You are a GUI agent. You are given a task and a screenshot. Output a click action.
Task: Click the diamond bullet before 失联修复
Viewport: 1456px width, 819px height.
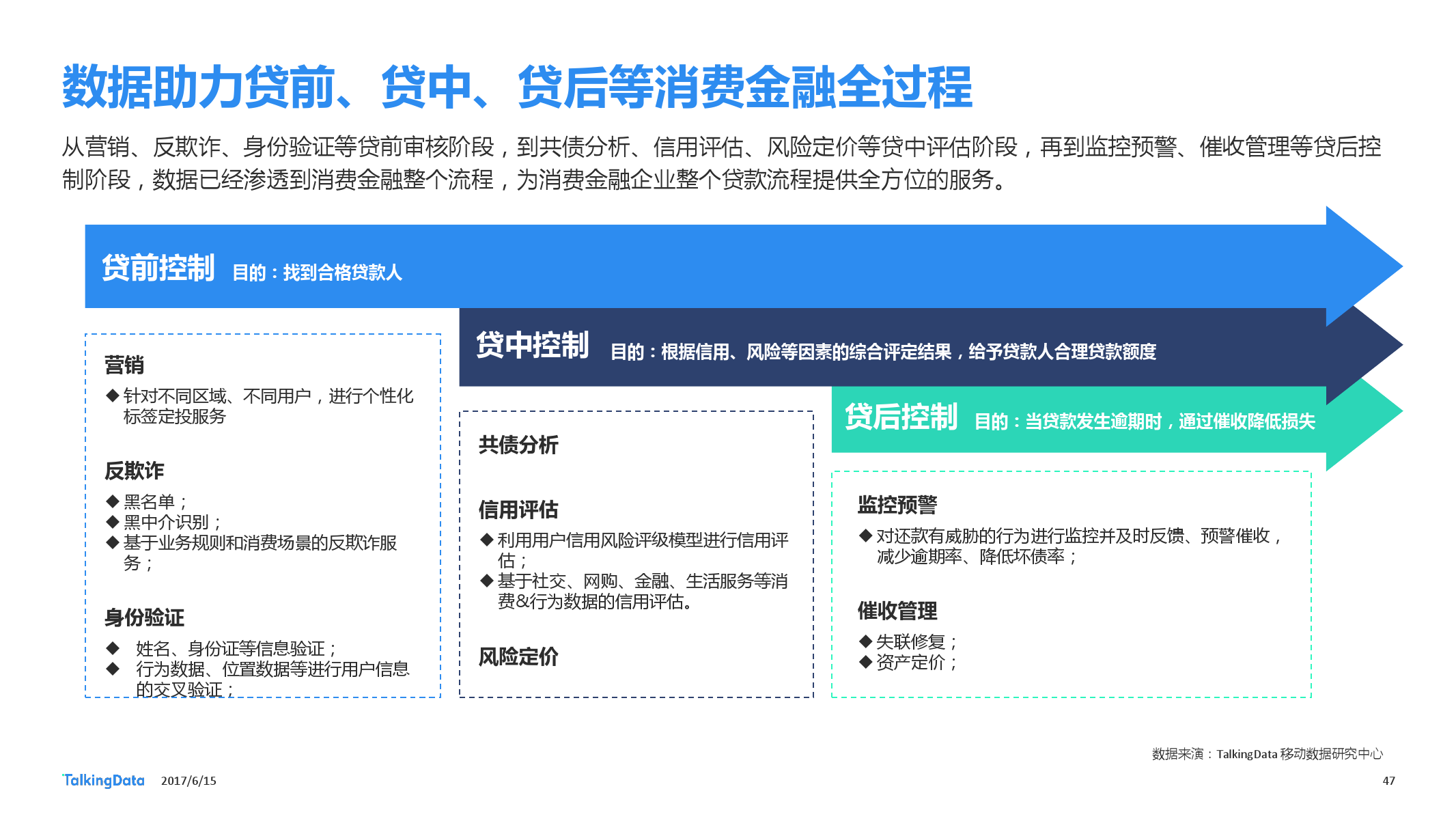tap(866, 641)
